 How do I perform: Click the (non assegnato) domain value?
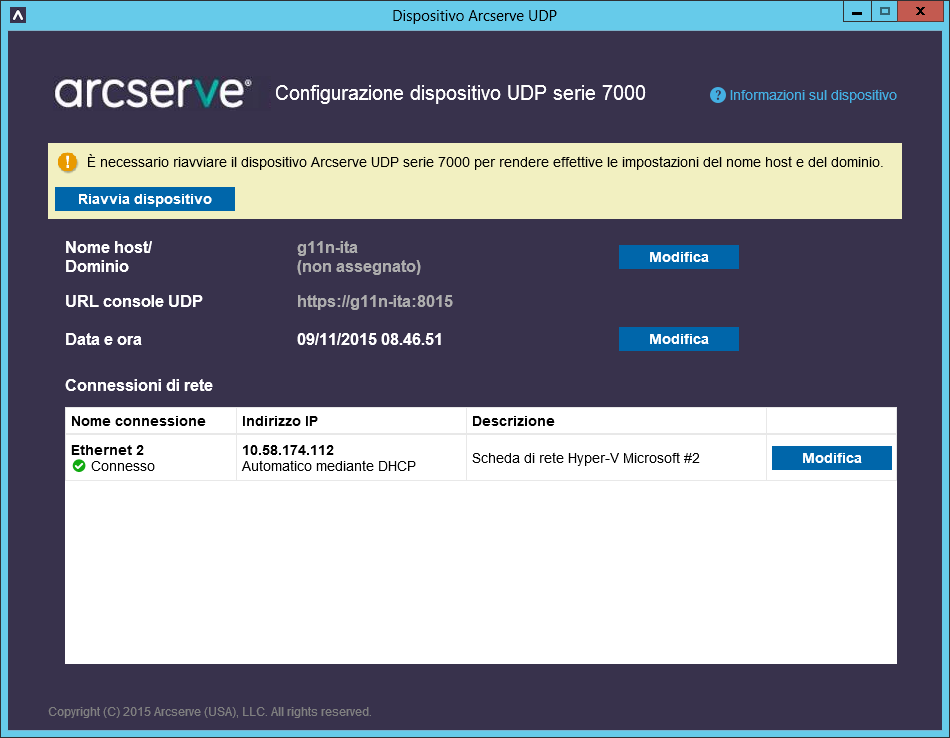click(x=359, y=267)
